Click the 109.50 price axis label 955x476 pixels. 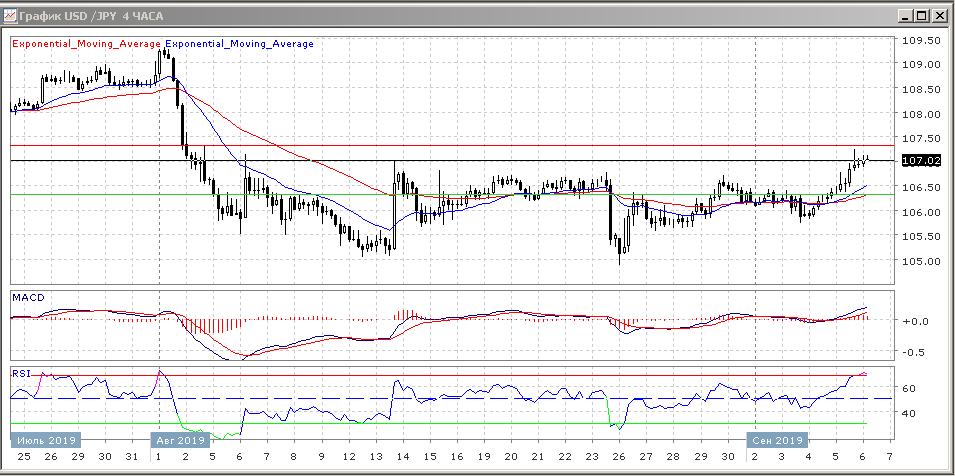[920, 41]
